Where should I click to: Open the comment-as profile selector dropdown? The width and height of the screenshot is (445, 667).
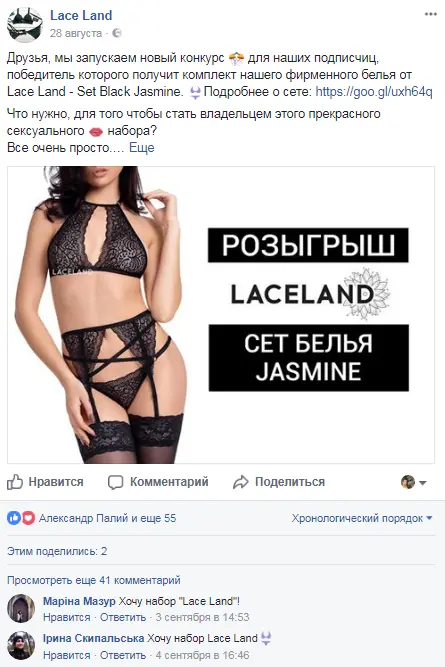414,482
